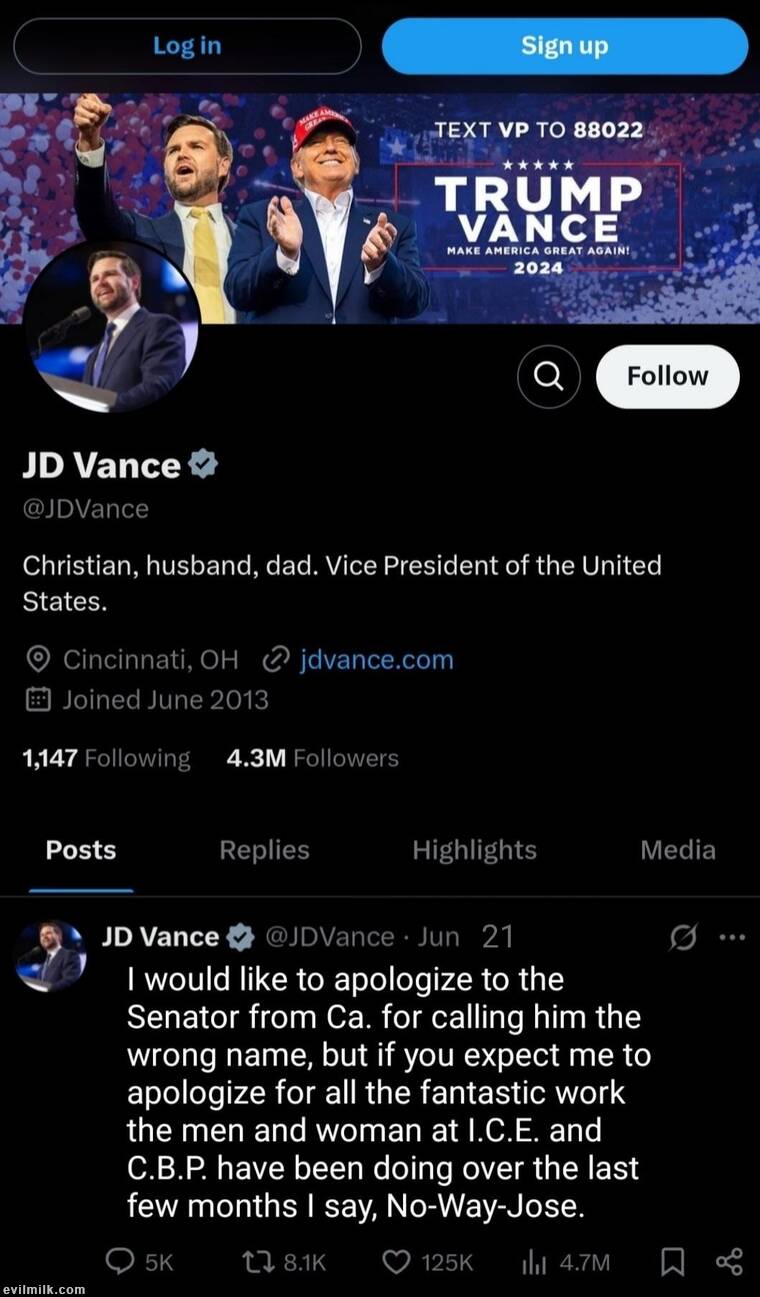Open the large circular profile photo
Screen dimensions: 760x1297
(x=112, y=326)
